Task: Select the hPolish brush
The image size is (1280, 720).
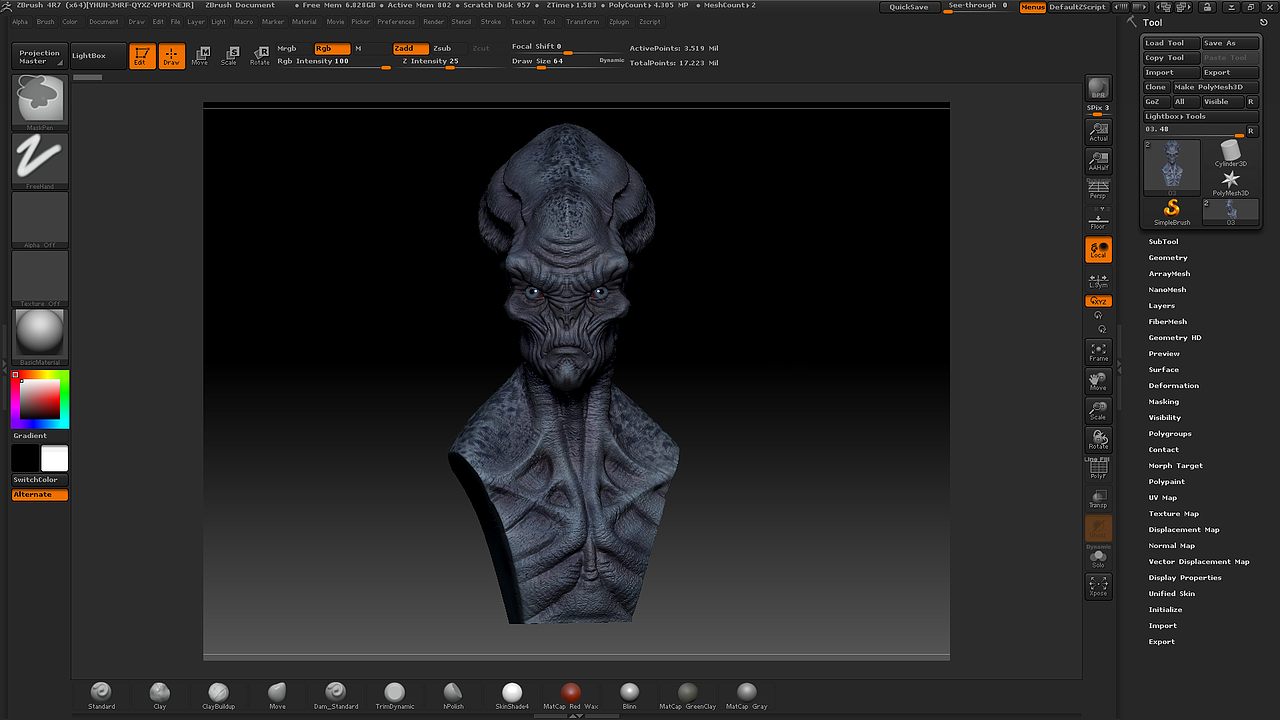Action: point(453,696)
